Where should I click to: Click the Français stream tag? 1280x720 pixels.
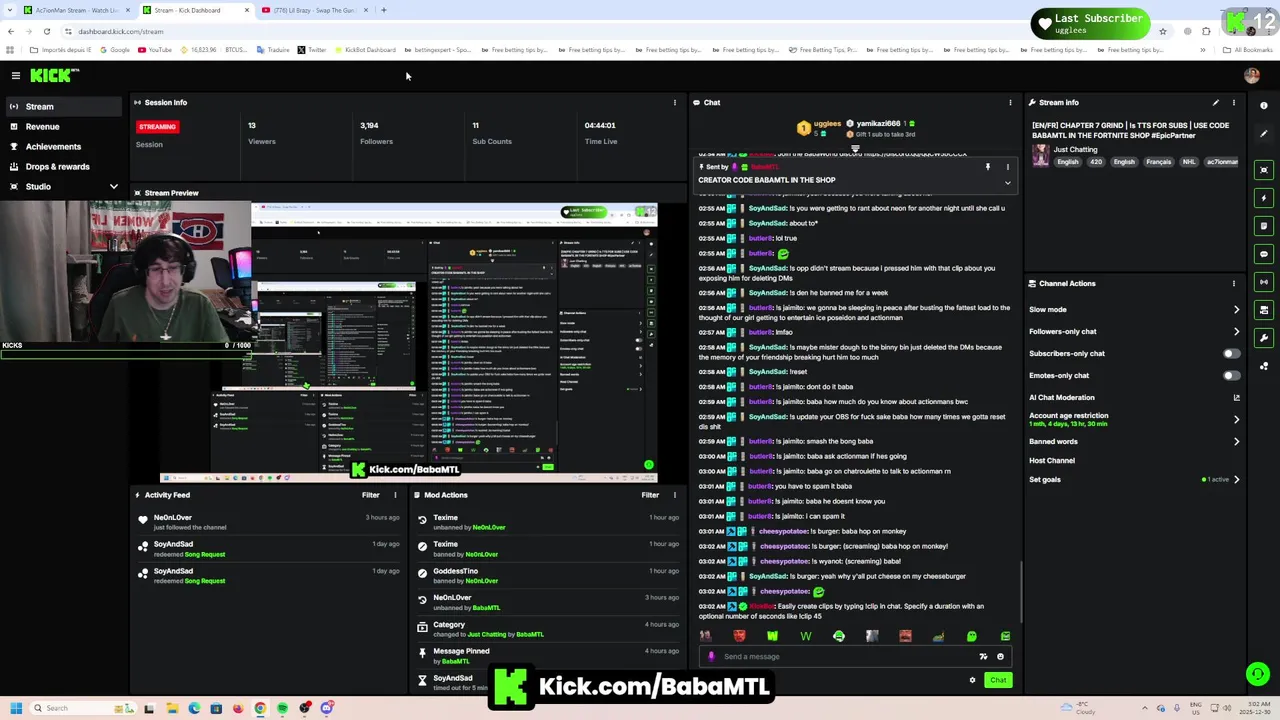(1158, 162)
